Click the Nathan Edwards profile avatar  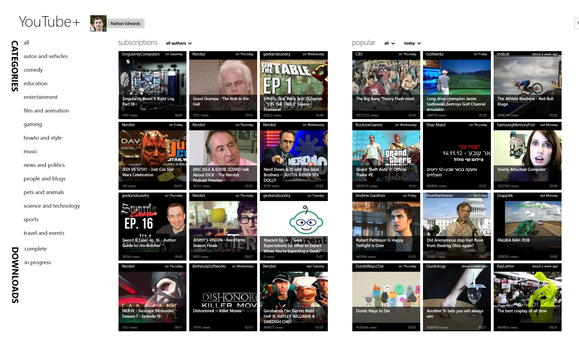point(98,23)
